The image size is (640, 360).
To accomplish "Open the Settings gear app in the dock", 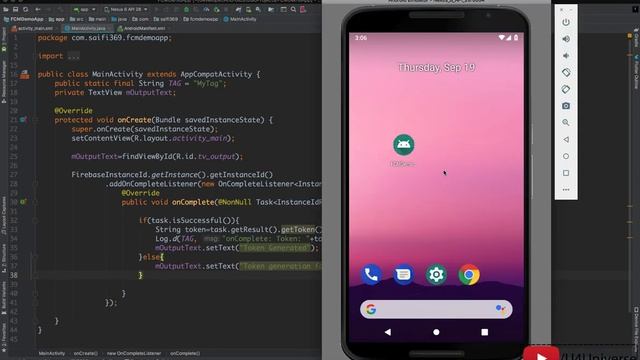I will (436, 275).
